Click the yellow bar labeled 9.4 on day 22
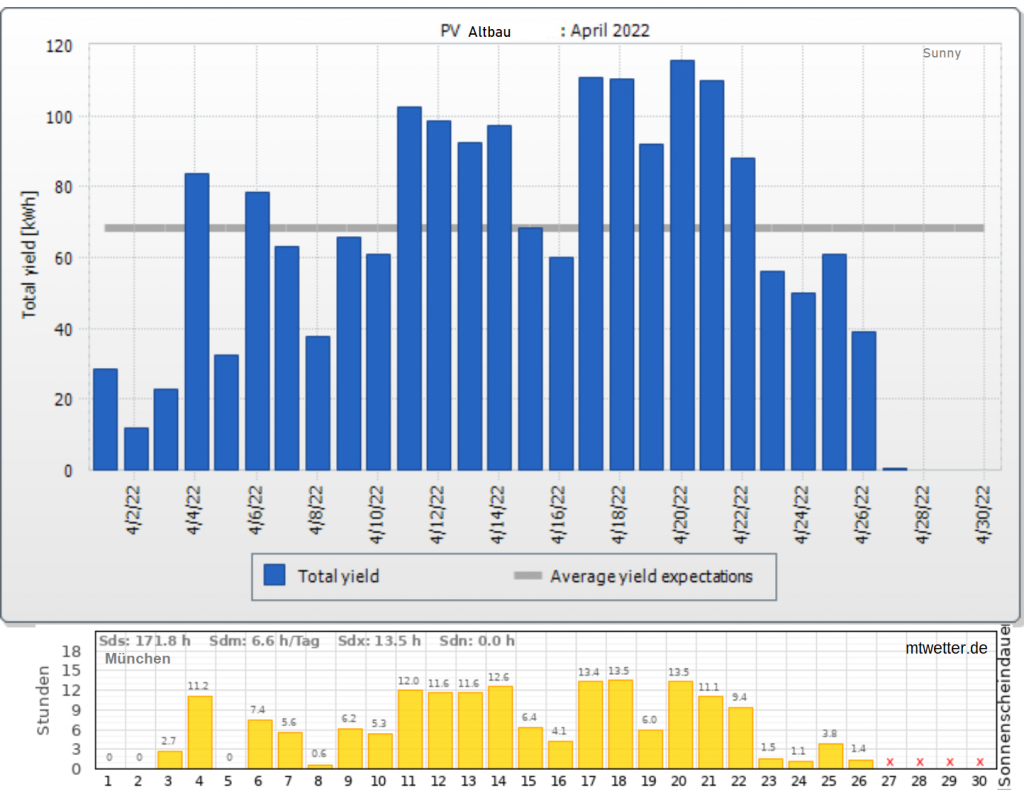 coord(740,737)
